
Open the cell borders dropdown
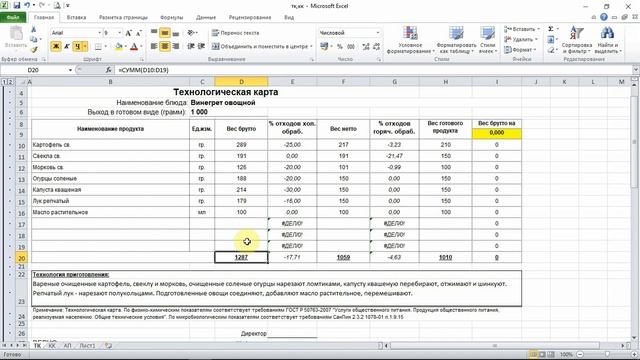point(106,47)
